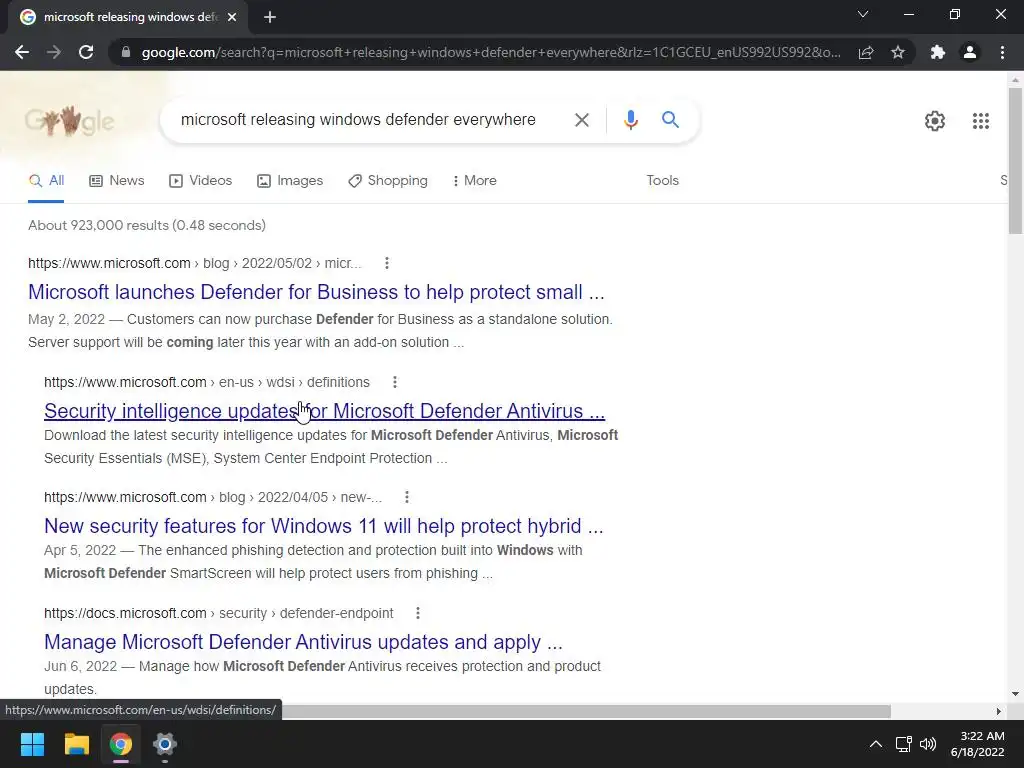
Task: Bookmark this page with the star icon
Action: 898,52
